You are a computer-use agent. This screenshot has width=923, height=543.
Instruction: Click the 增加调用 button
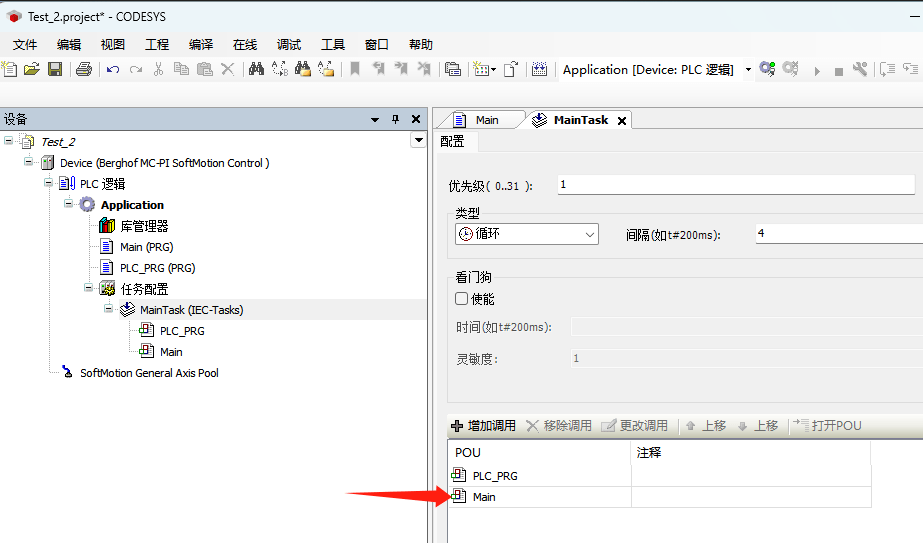click(x=483, y=426)
